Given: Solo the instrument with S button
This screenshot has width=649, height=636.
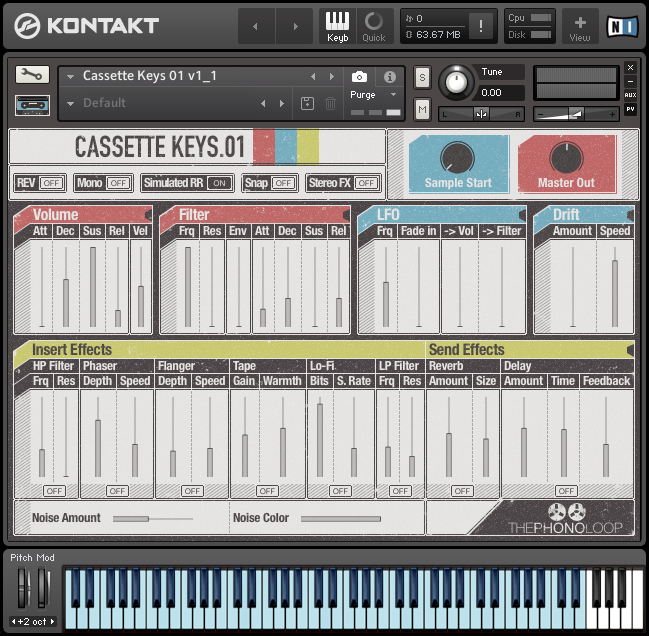Looking at the screenshot, I should [x=422, y=78].
